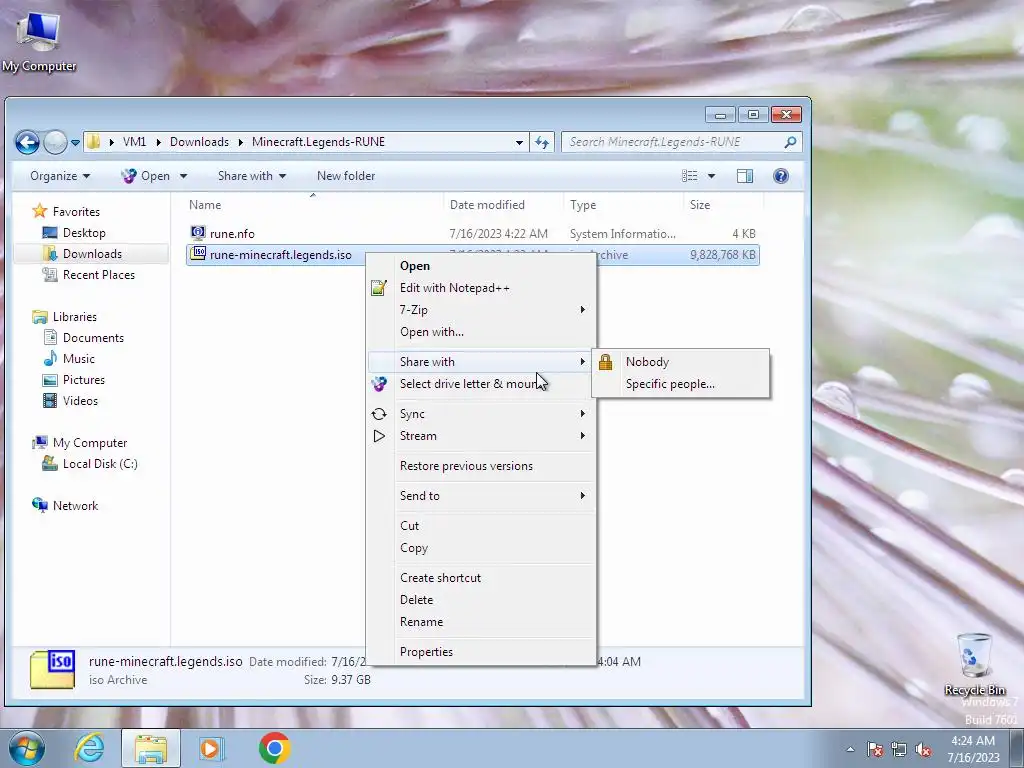Select Favorites in the navigation pane
This screenshot has height=768, width=1024.
[x=76, y=212]
